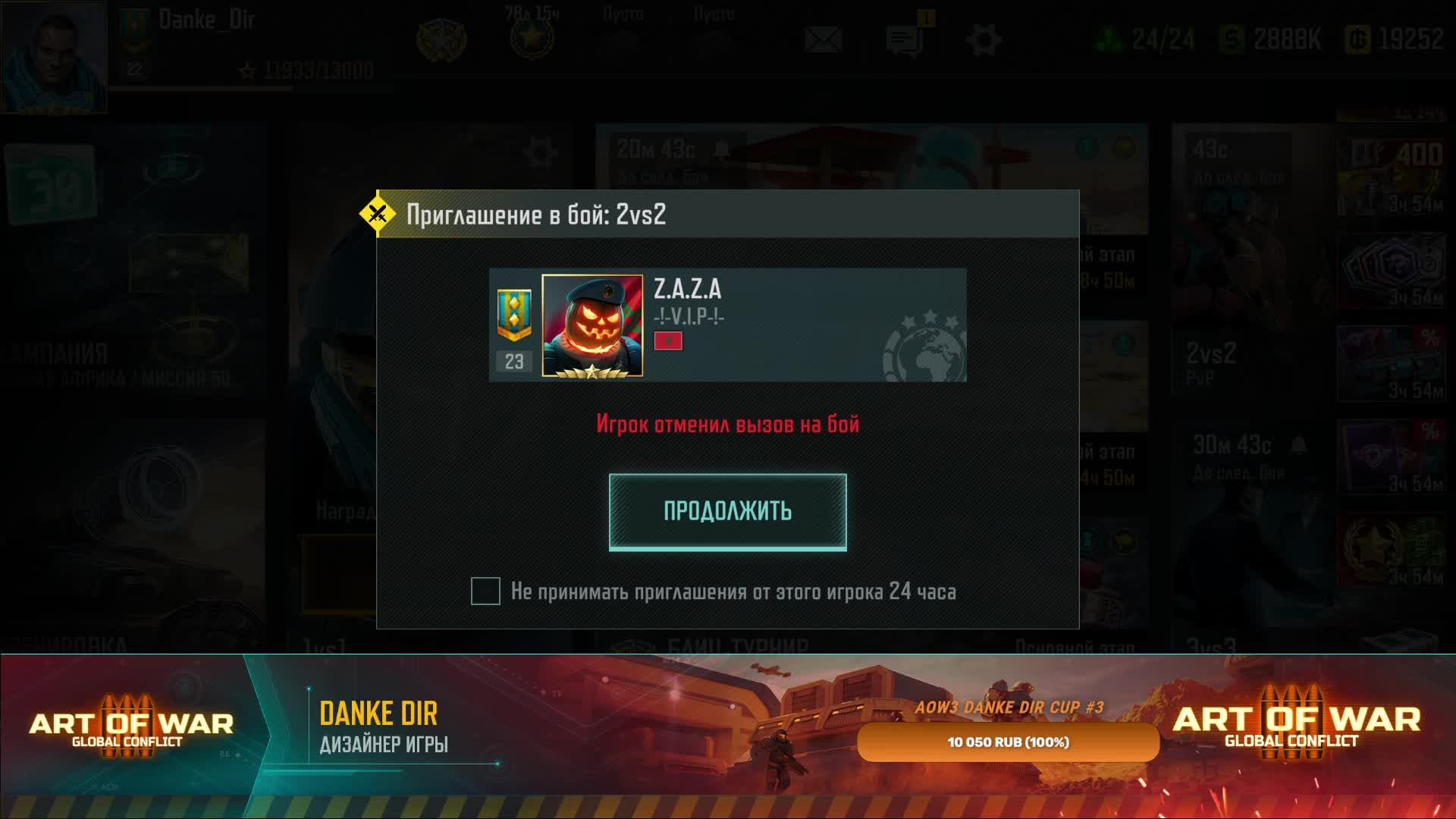Click the Danke_Dir profile portrait

(53, 57)
